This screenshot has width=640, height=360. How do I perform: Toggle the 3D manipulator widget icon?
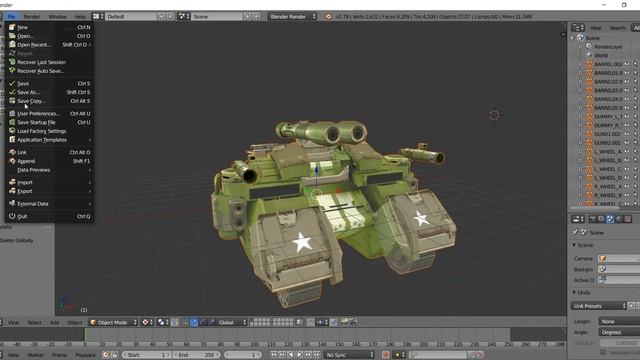[x=185, y=322]
